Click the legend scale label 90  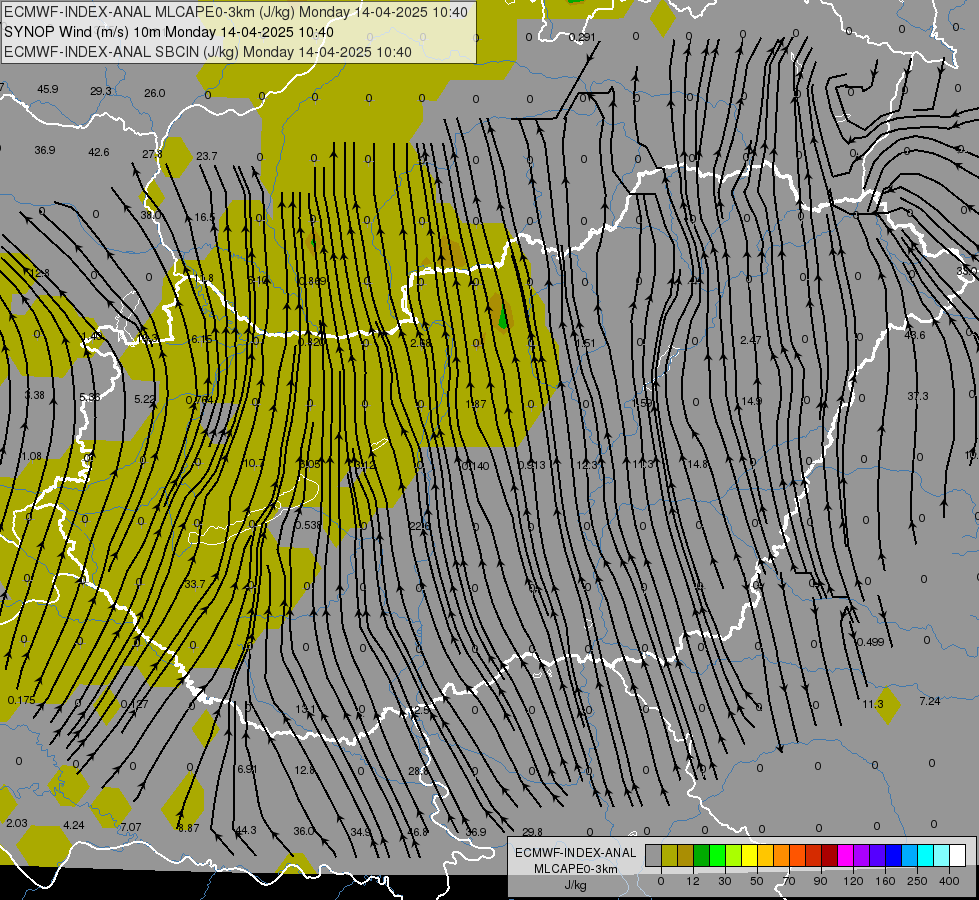coord(820,881)
